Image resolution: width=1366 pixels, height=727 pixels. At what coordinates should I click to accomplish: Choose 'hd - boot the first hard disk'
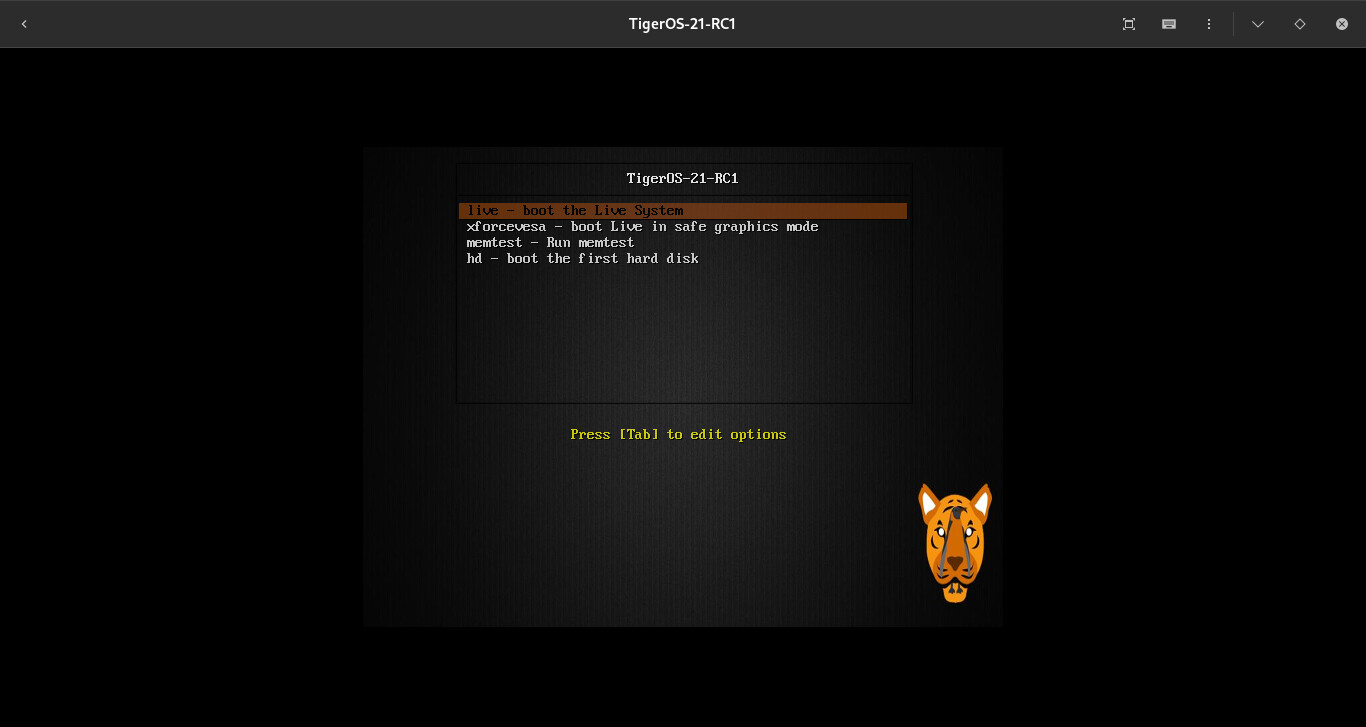pos(582,259)
